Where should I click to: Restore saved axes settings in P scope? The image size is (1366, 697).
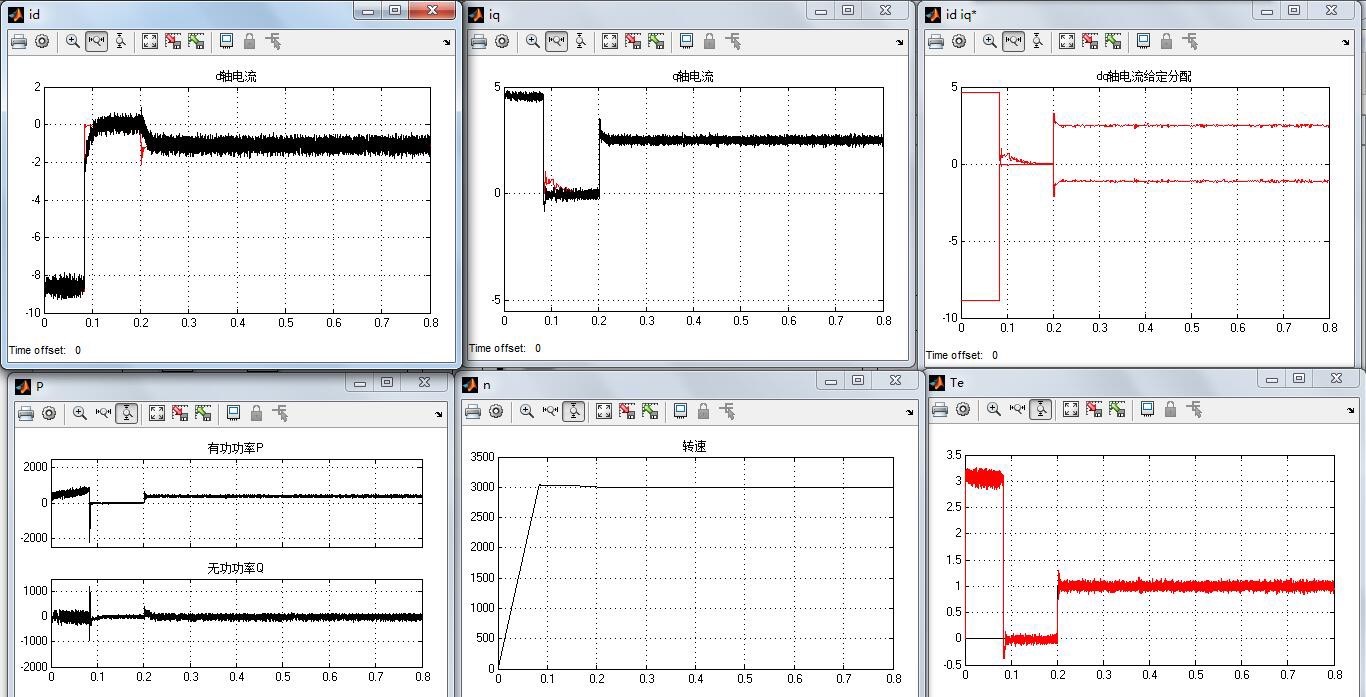click(203, 413)
